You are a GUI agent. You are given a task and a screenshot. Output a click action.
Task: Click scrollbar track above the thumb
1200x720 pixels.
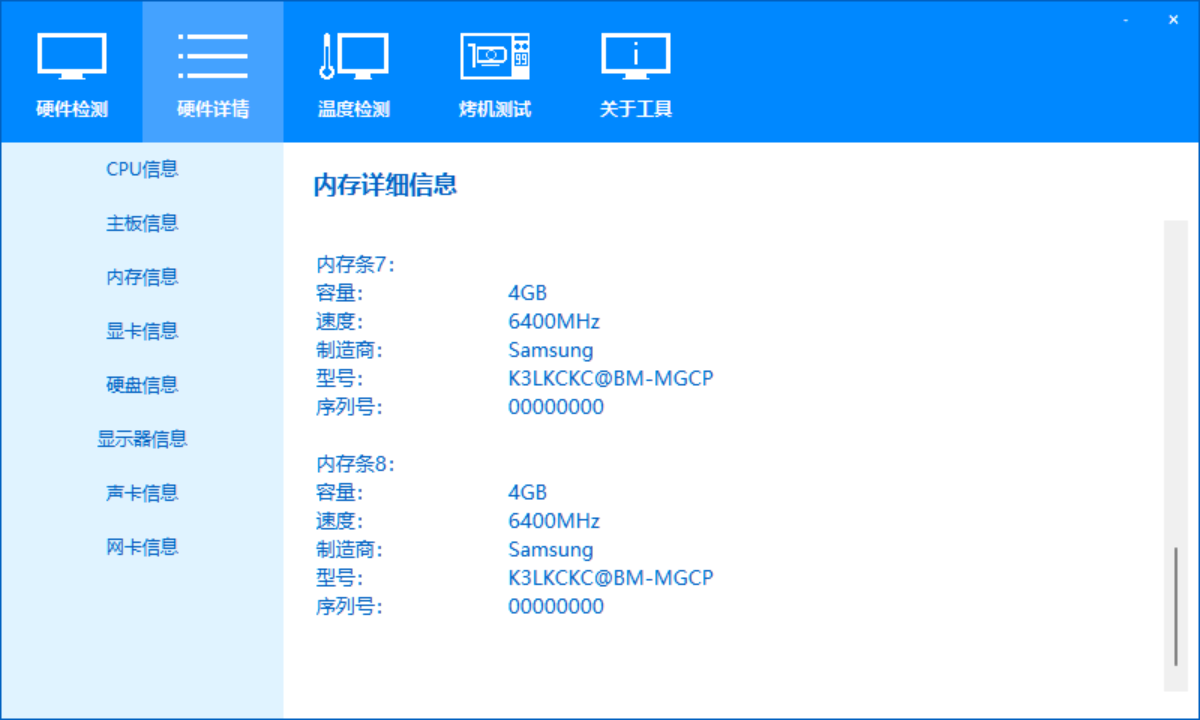[x=1176, y=380]
